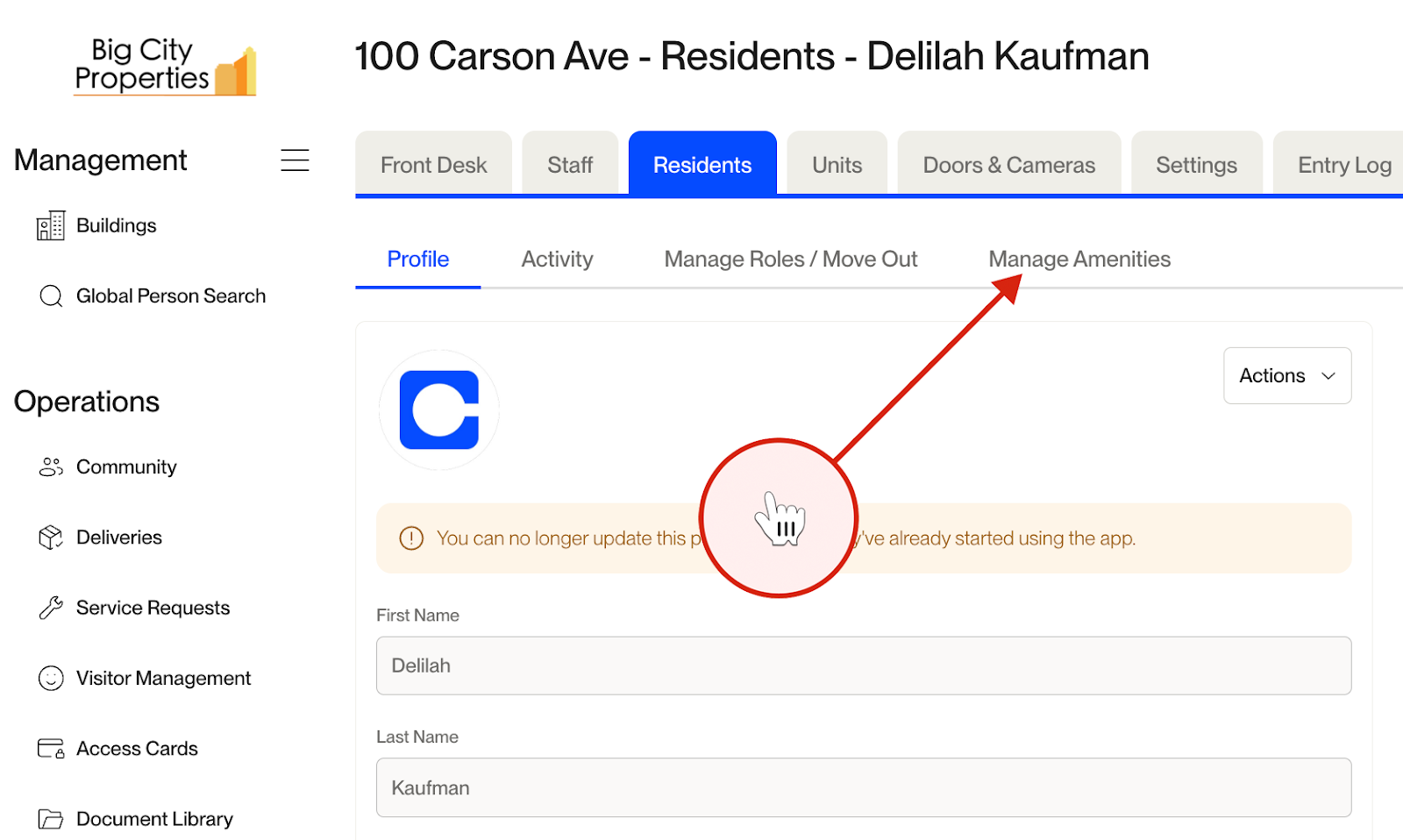Click the First Name field with Delilah
The image size is (1403, 840).
tap(864, 666)
